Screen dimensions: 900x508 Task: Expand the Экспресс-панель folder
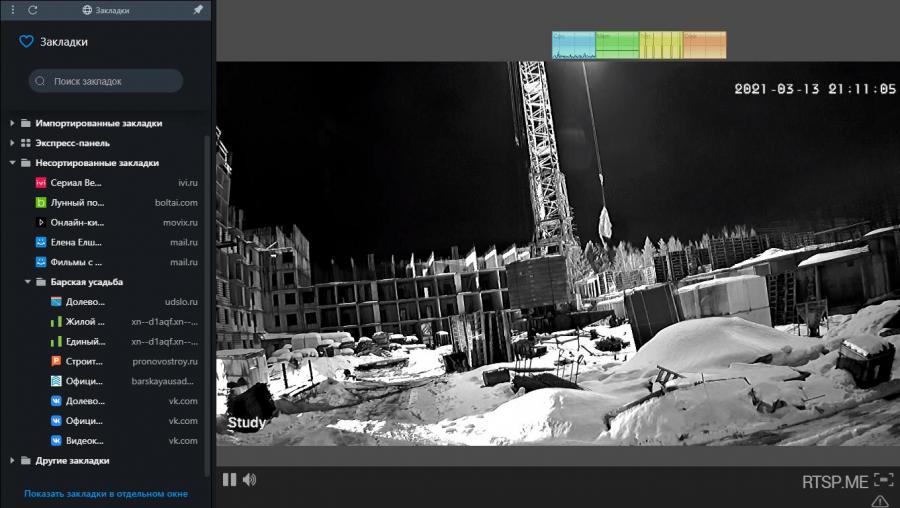(13, 143)
